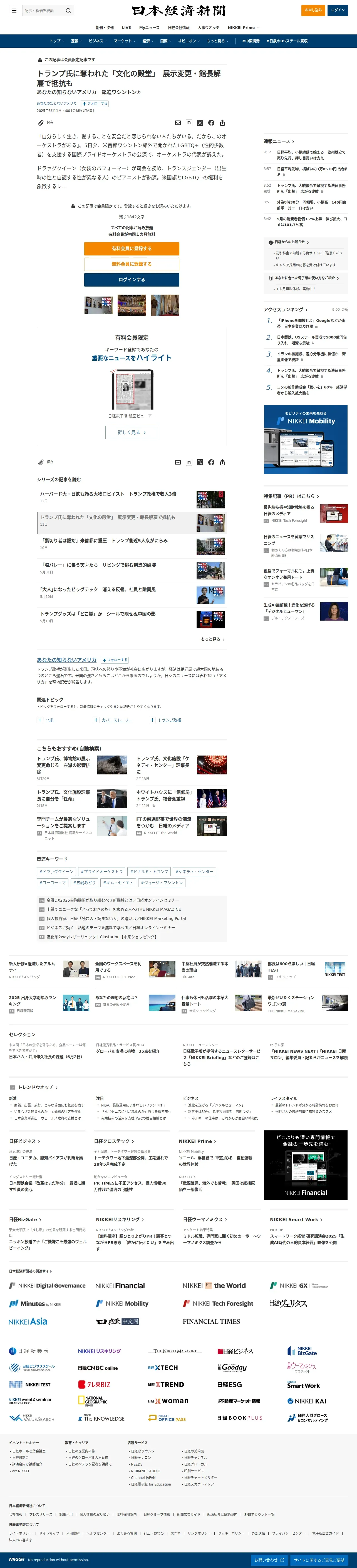Open the hamburger menu in the header
This screenshot has width=357, height=1568.
pos(14,10)
